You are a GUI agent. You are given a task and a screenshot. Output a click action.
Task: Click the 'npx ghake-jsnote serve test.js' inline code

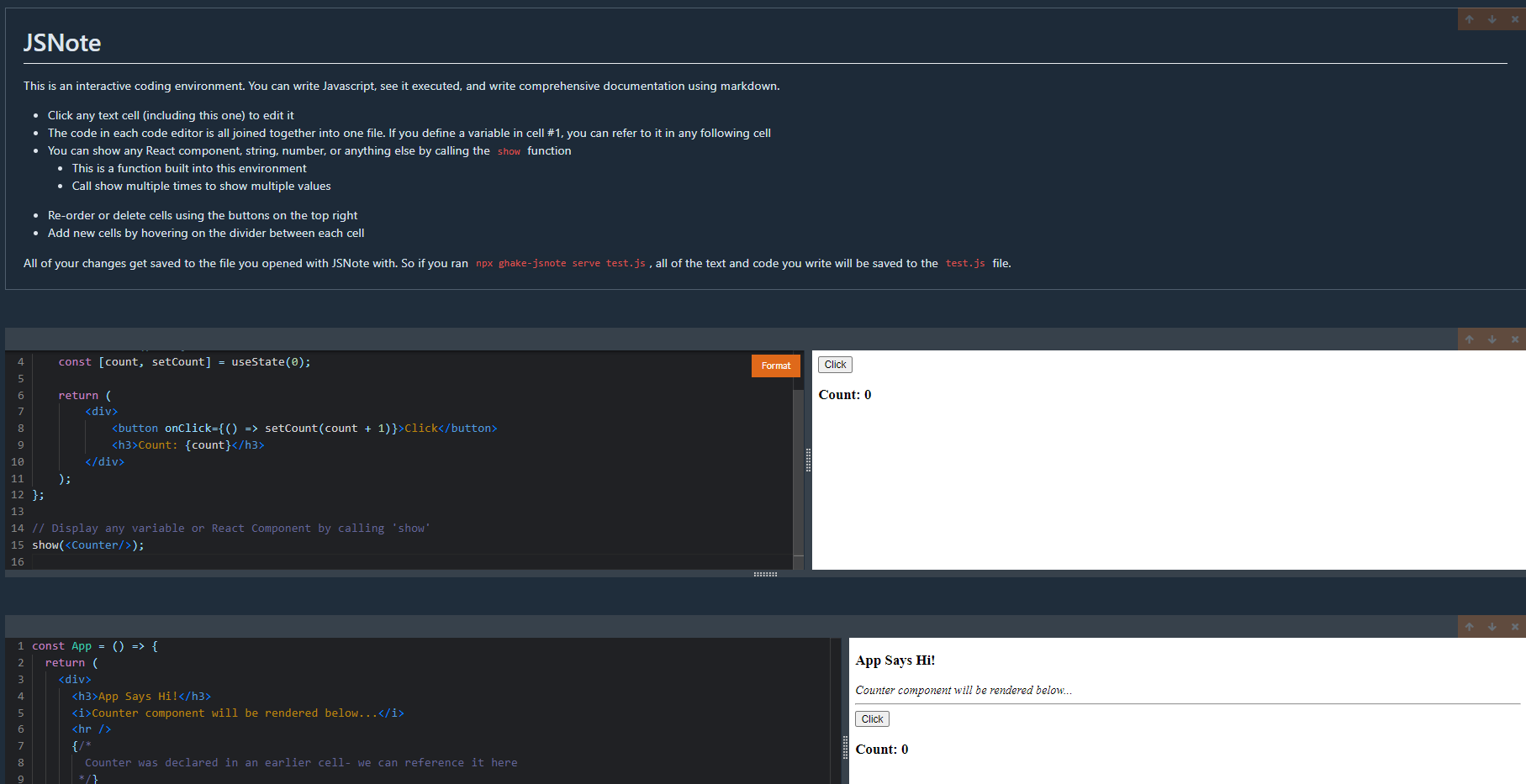[x=560, y=264]
